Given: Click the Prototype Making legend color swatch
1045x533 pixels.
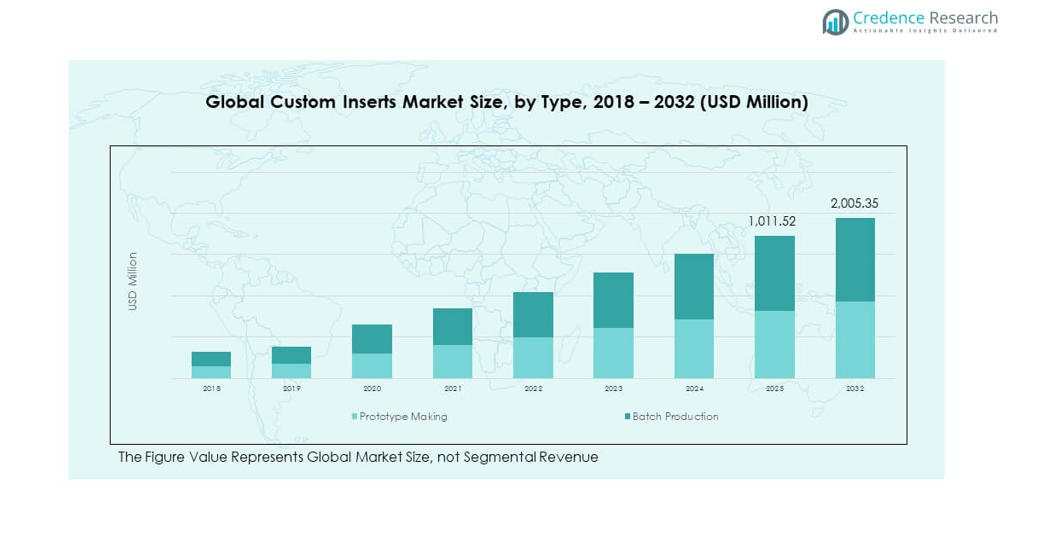Looking at the screenshot, I should (354, 416).
